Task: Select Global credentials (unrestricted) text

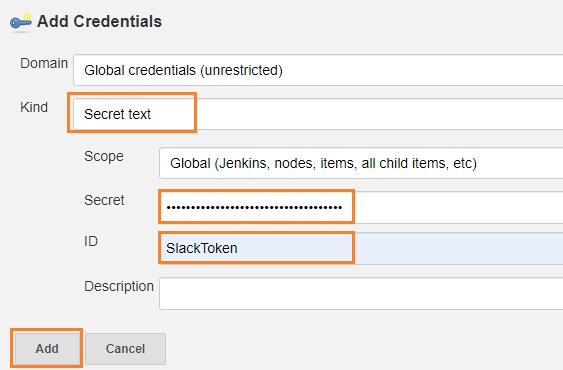Action: 183,70
